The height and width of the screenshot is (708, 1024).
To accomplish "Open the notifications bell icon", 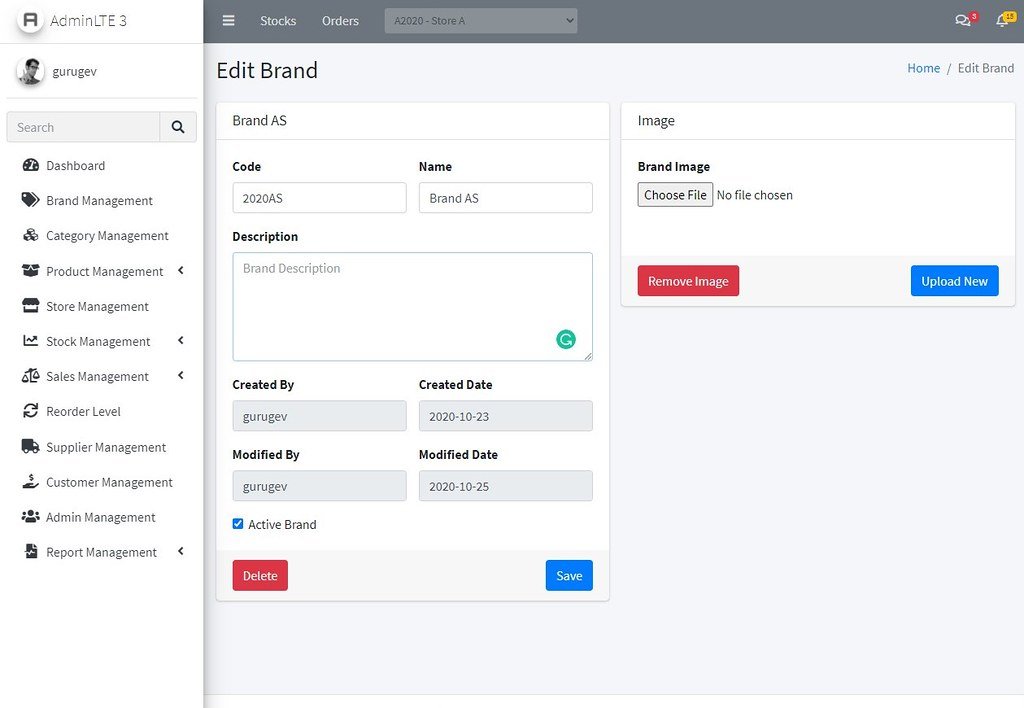I will (x=1001, y=21).
